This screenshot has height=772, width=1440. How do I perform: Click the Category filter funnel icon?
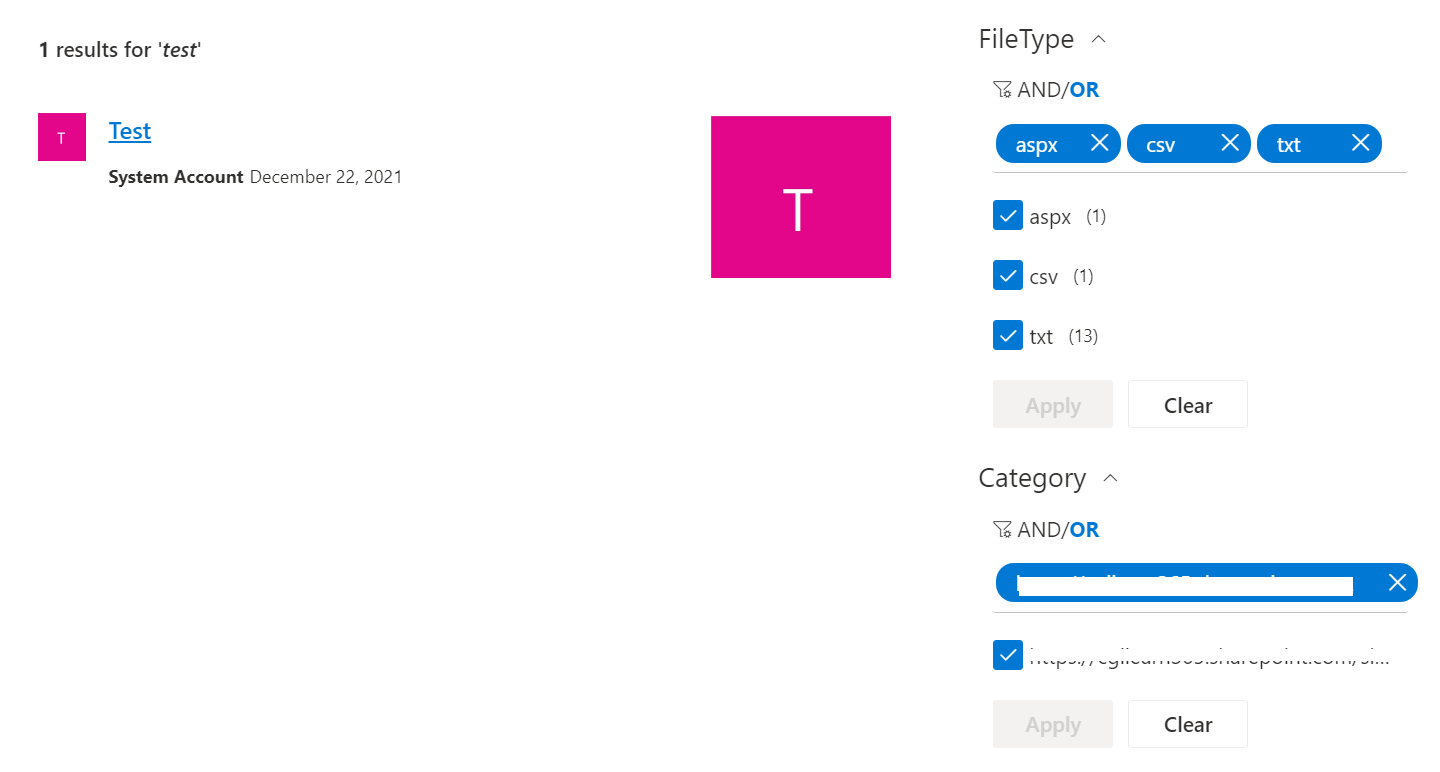(1002, 529)
